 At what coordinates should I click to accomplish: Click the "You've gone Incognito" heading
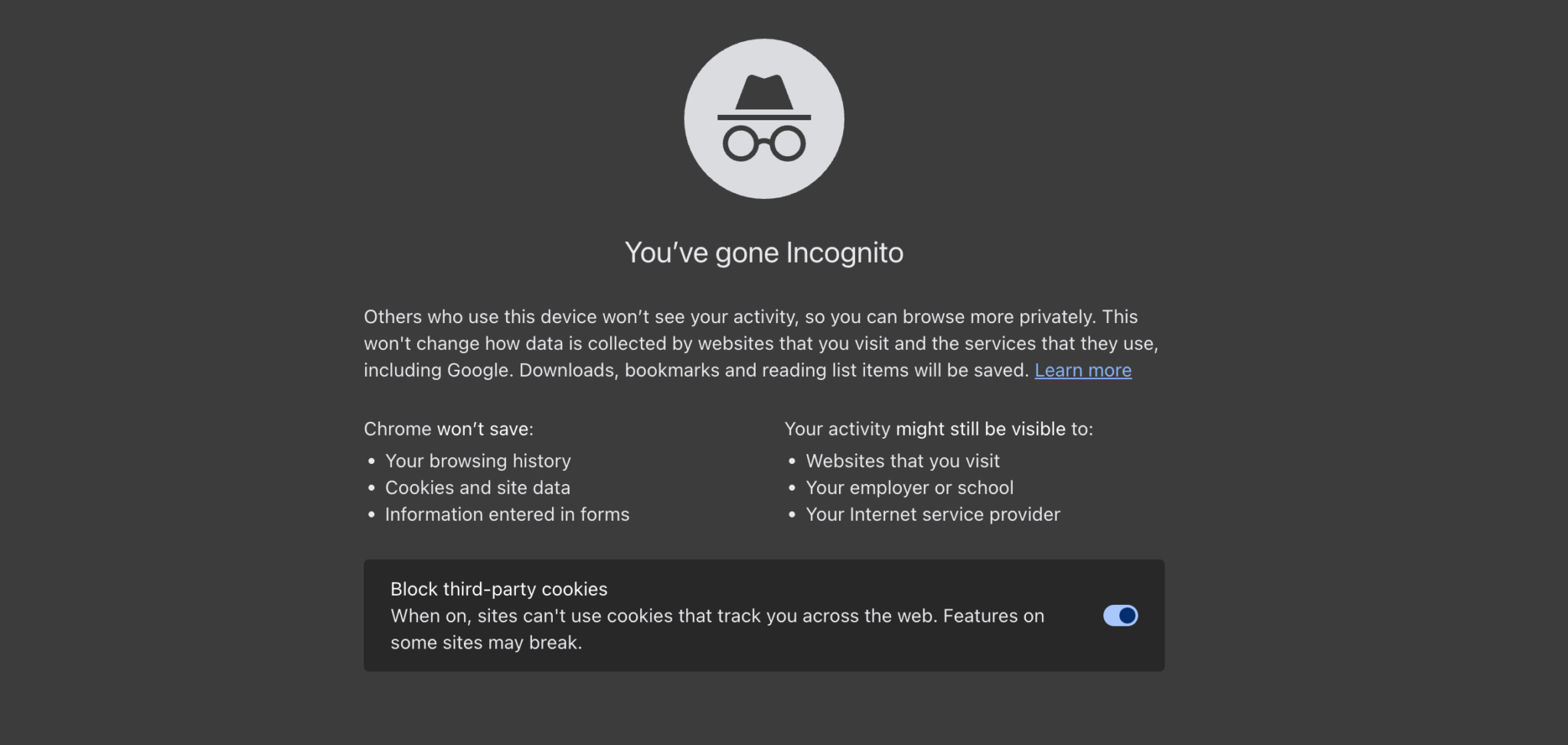(763, 253)
